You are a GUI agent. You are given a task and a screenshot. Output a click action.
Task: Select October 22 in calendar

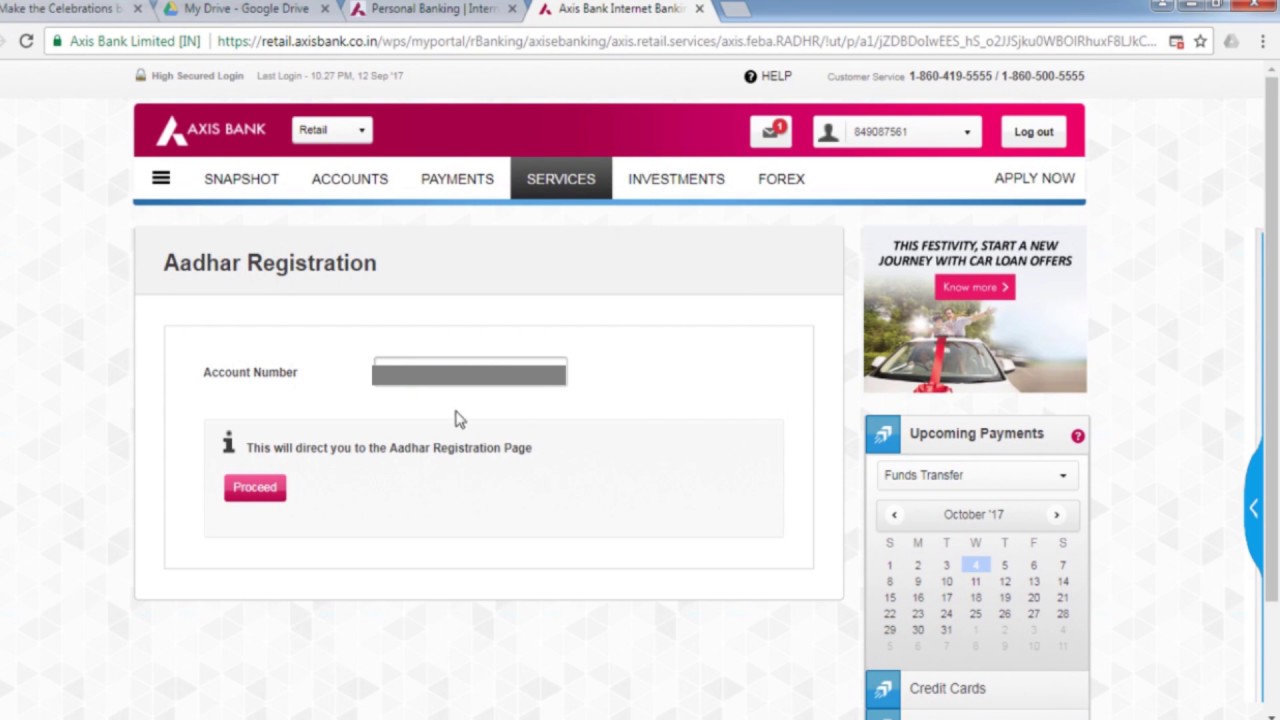(x=889, y=614)
